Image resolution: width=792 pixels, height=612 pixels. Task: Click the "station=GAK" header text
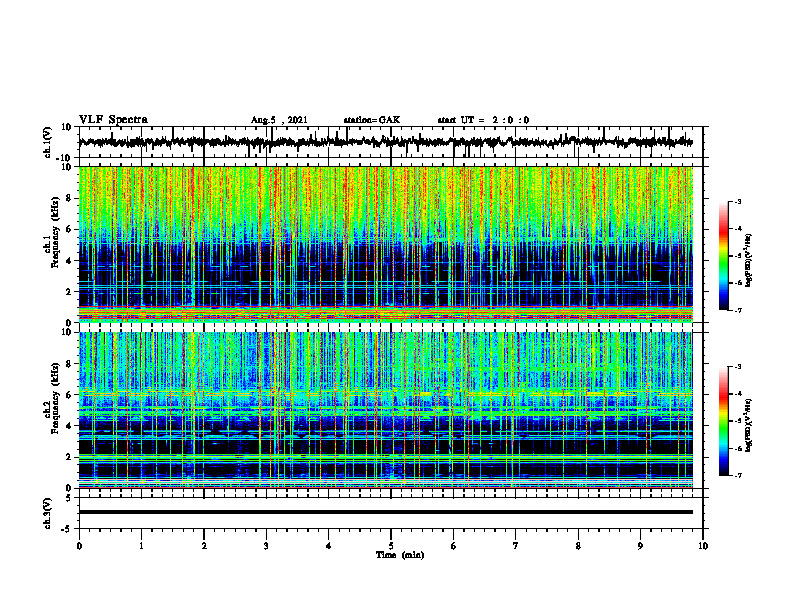pyautogui.click(x=372, y=120)
